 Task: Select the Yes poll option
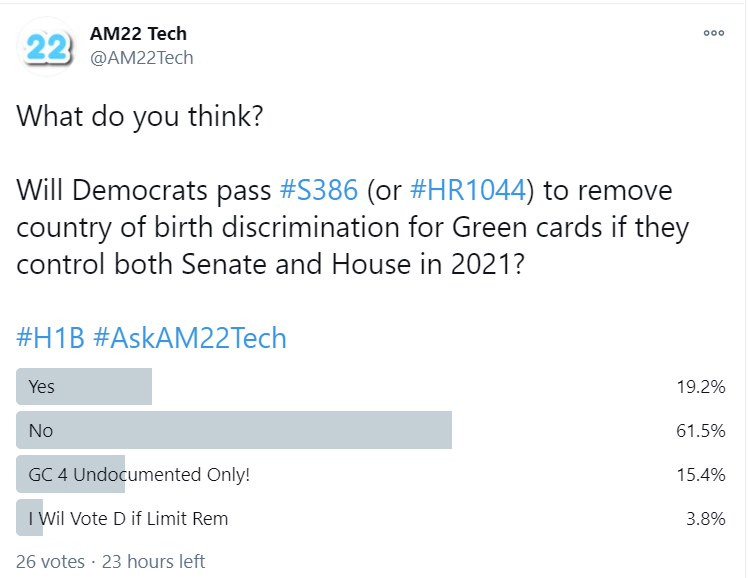click(371, 386)
